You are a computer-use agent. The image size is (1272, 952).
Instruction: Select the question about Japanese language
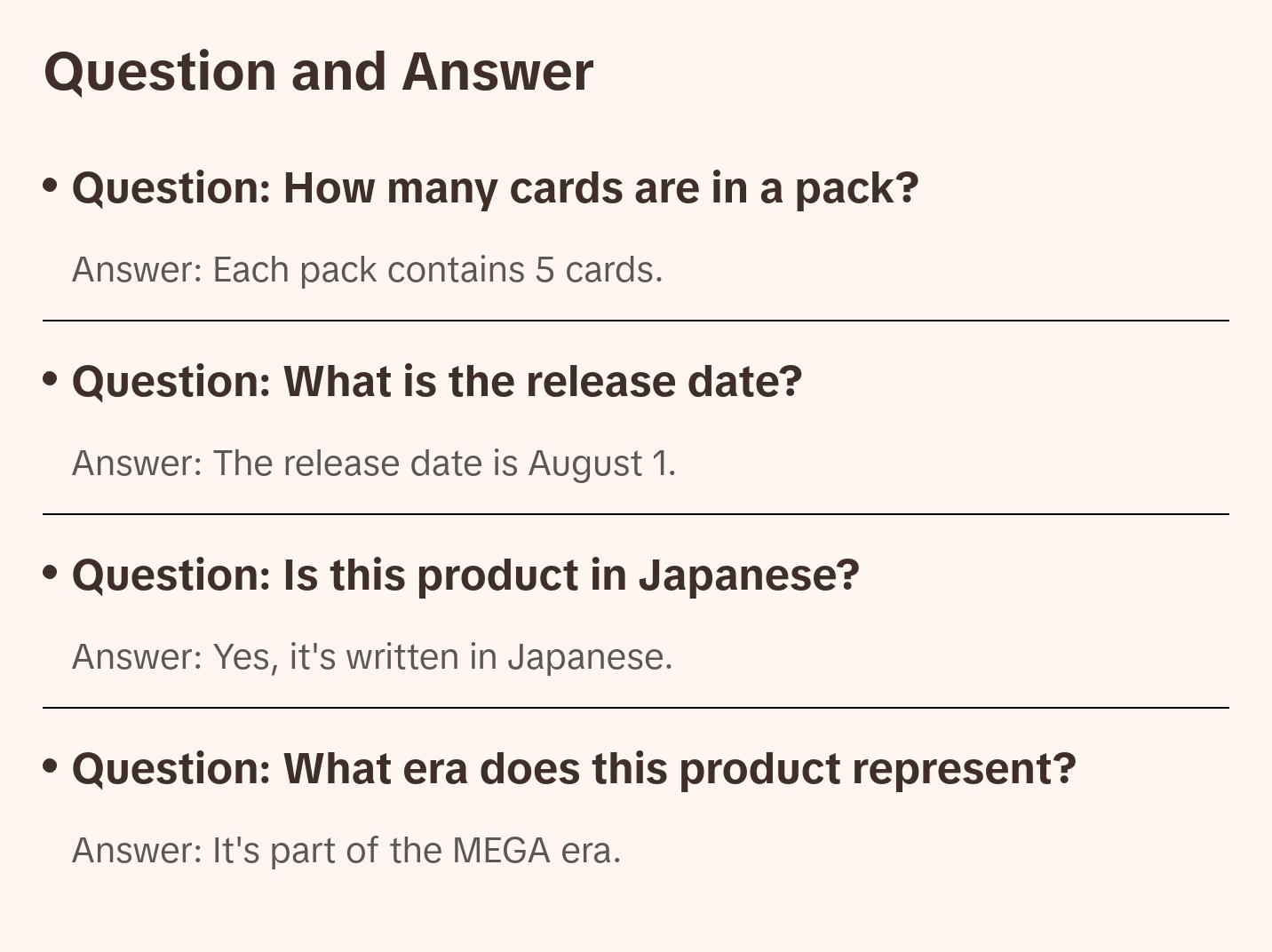[465, 575]
